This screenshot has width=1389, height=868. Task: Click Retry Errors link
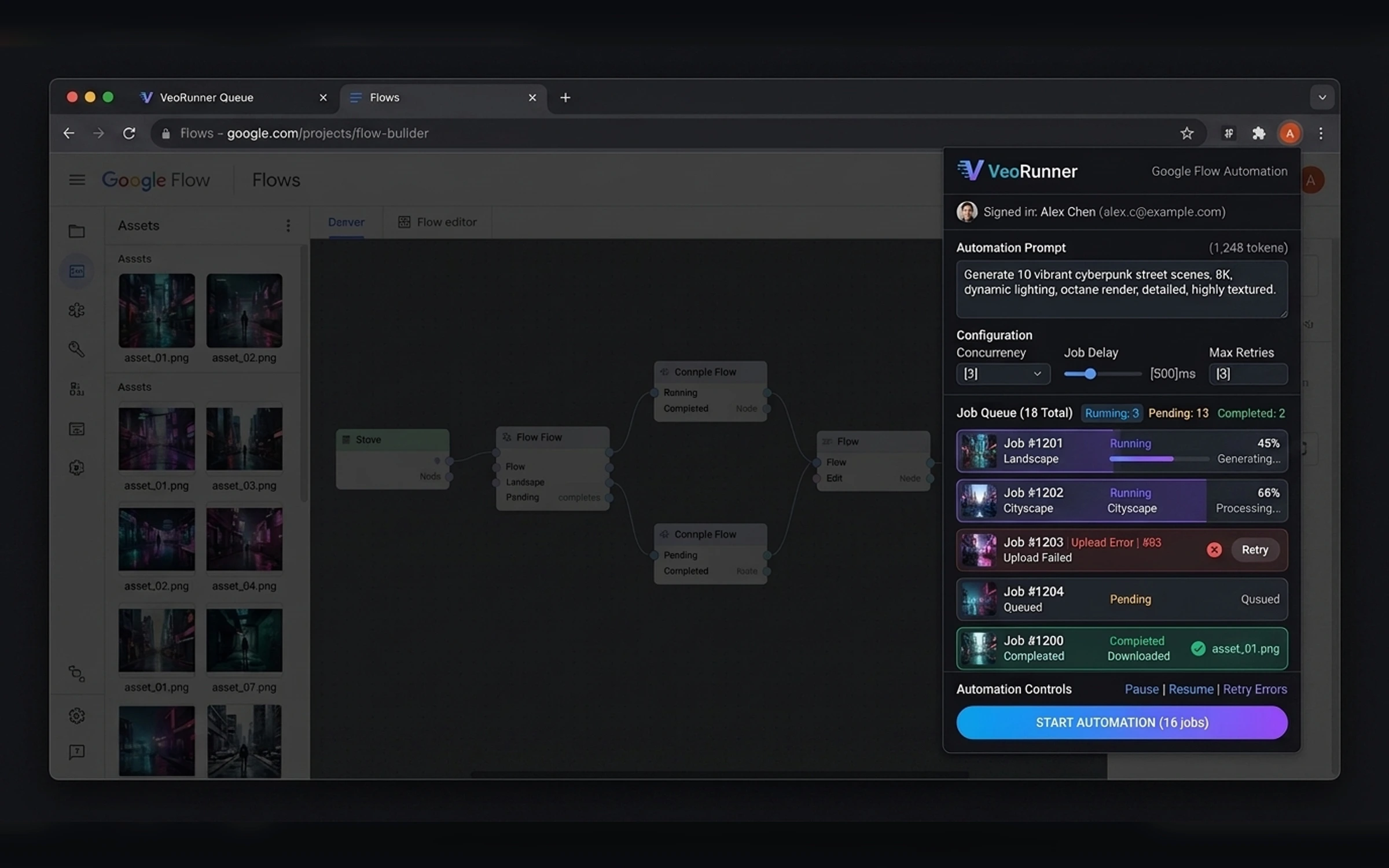(1255, 689)
